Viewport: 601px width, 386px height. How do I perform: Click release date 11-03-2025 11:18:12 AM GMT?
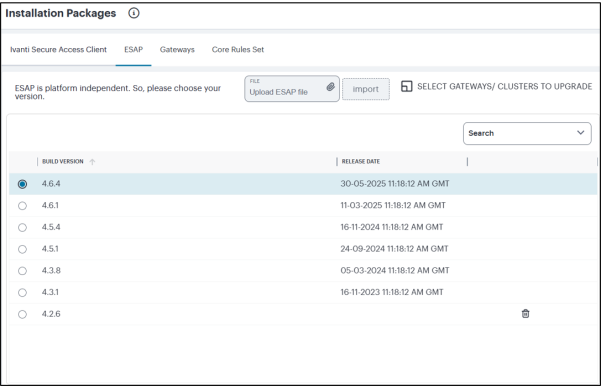click(393, 205)
